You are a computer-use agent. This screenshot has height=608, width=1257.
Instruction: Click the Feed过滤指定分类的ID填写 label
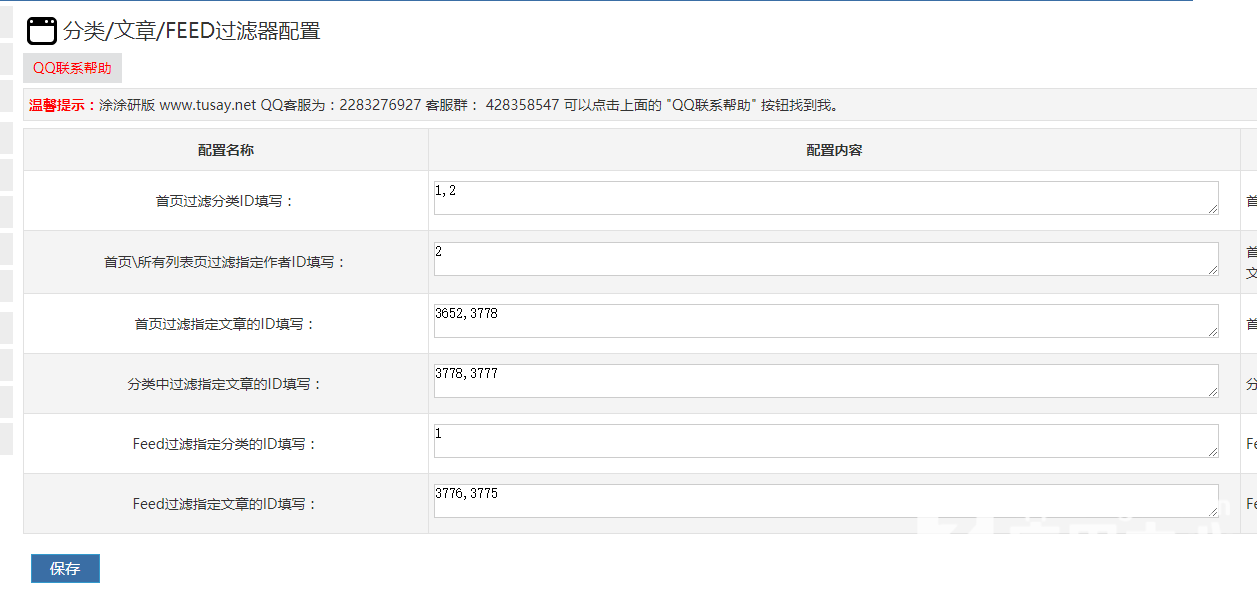point(225,444)
